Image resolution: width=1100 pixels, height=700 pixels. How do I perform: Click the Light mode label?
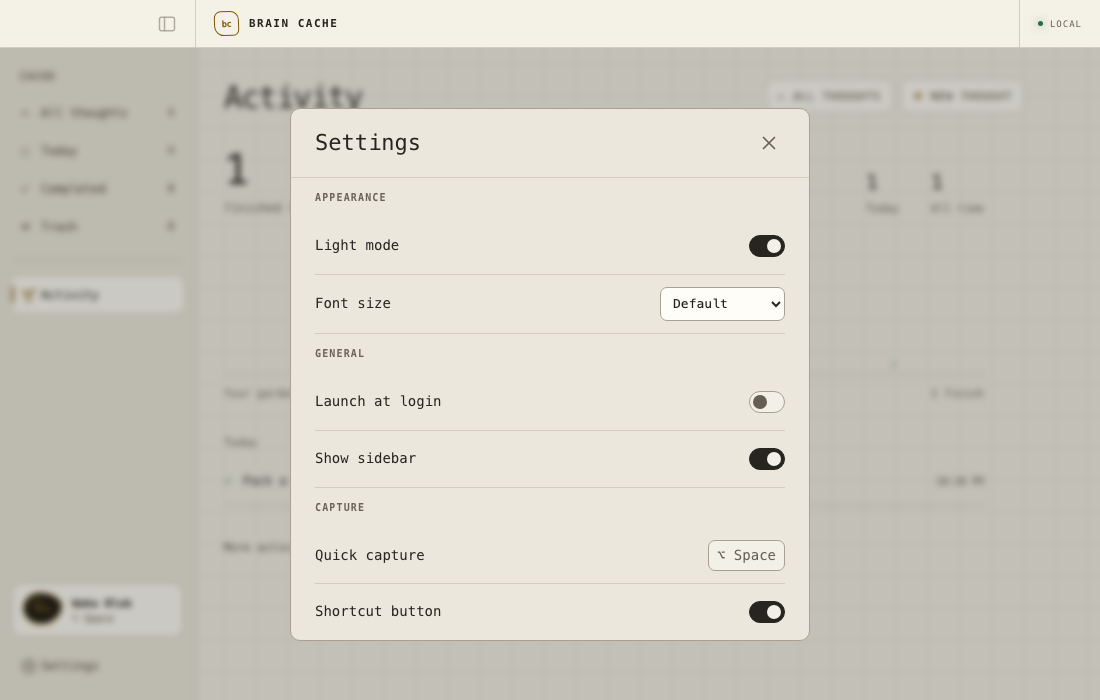[x=357, y=245]
